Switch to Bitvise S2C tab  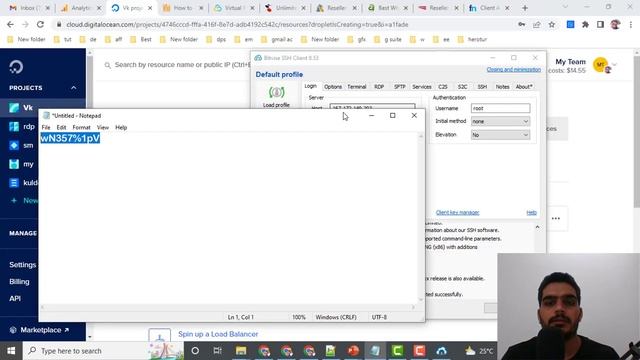click(x=462, y=87)
